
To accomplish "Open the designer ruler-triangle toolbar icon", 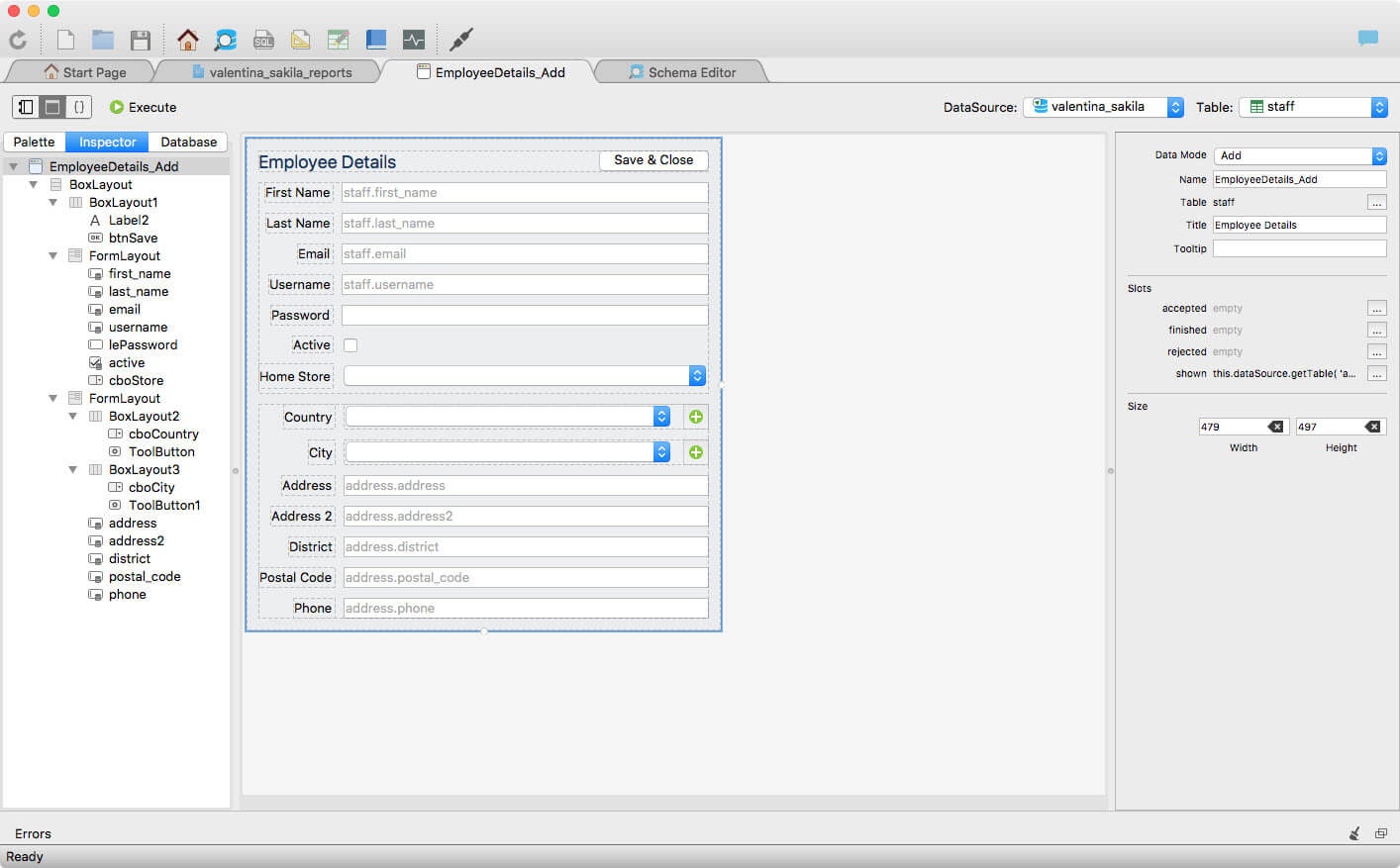I will pyautogui.click(x=301, y=40).
